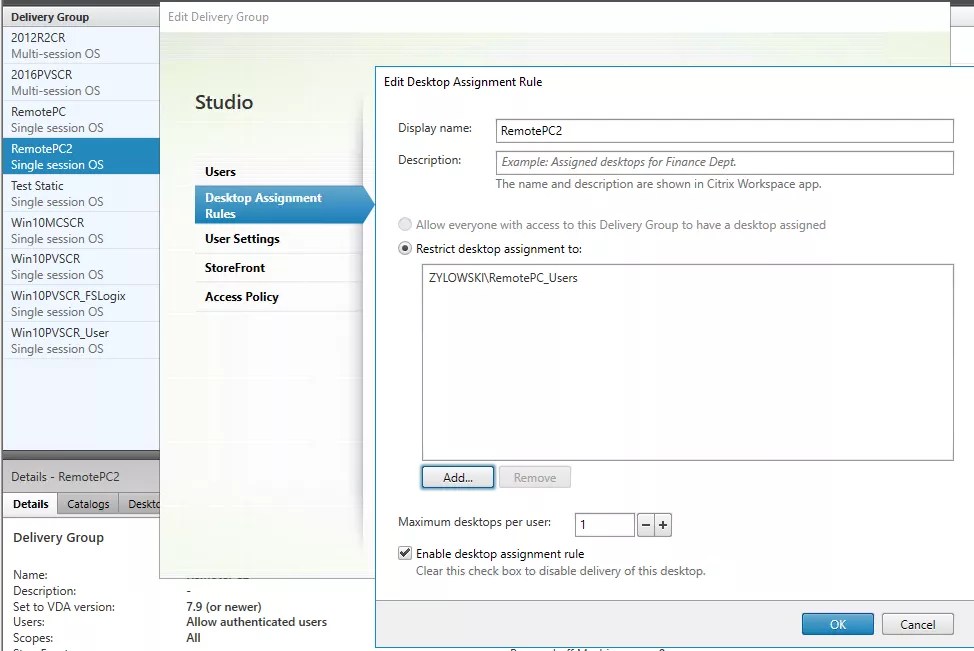This screenshot has height=651, width=974.
Task: Select Allow everyone with access radio option
Action: (405, 224)
